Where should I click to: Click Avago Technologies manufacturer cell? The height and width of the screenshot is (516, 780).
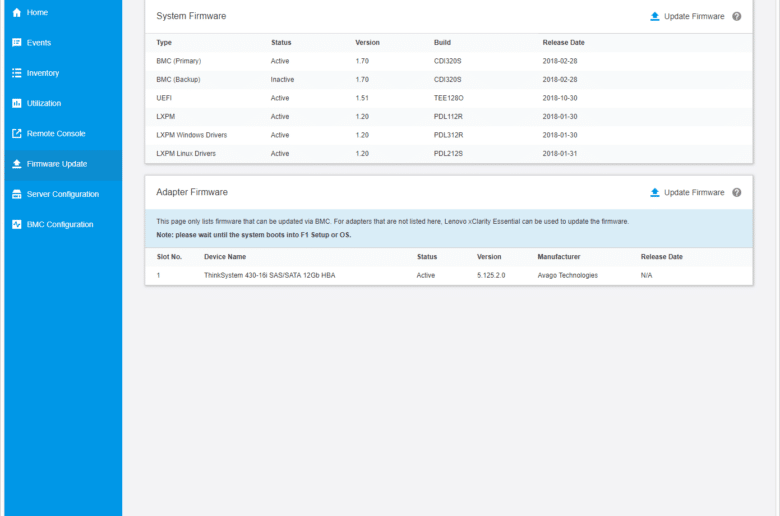coord(568,275)
